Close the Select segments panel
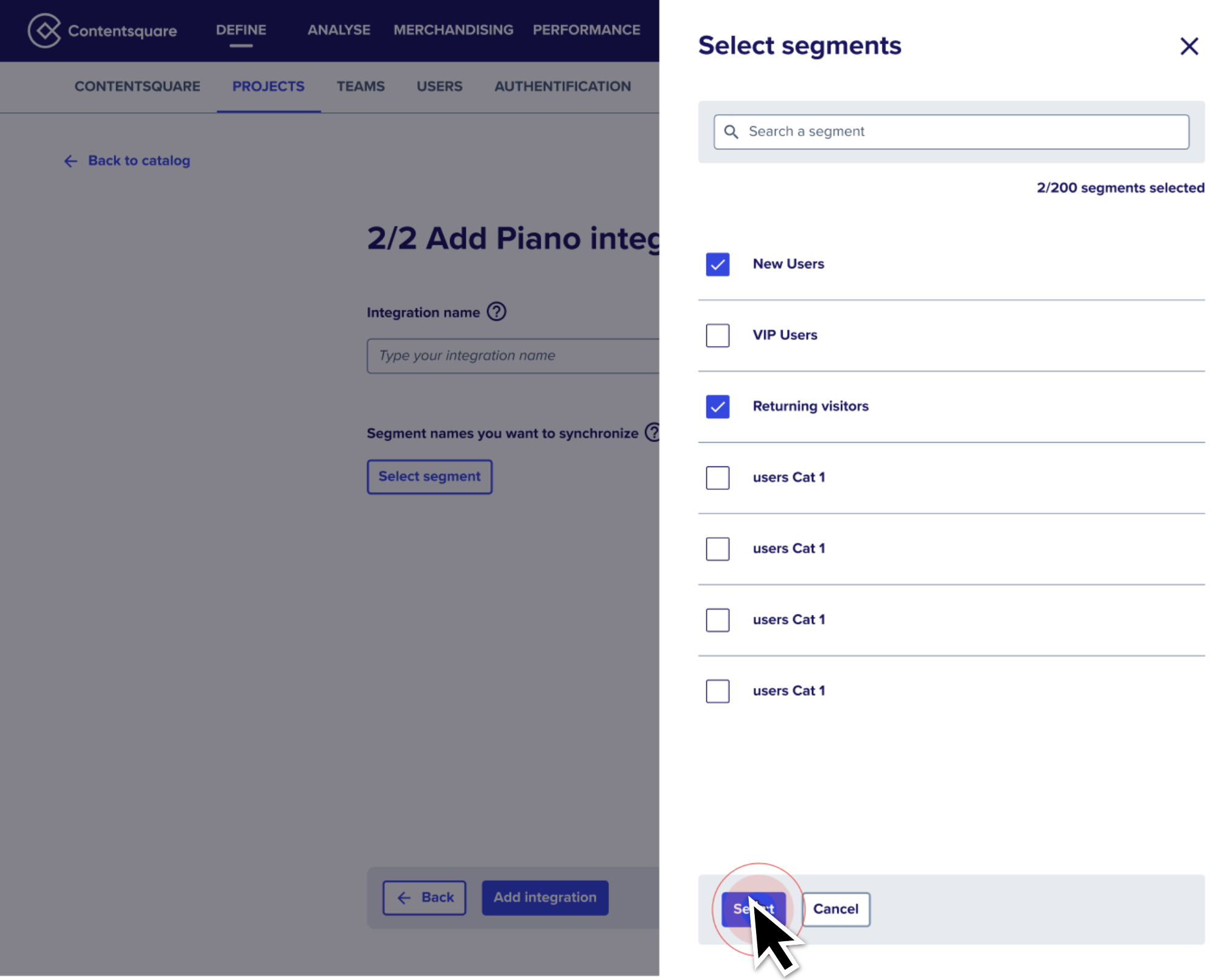The image size is (1217, 980). (1188, 46)
